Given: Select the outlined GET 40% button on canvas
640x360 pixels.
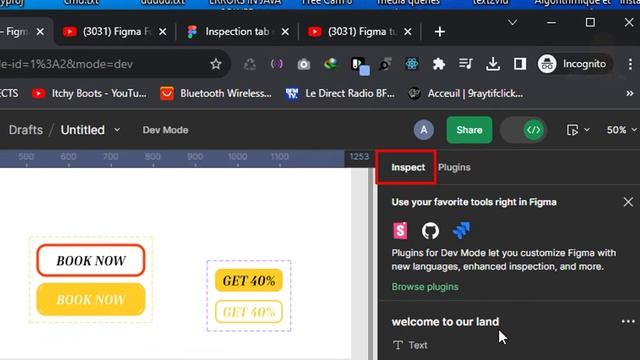Looking at the screenshot, I should (249, 312).
